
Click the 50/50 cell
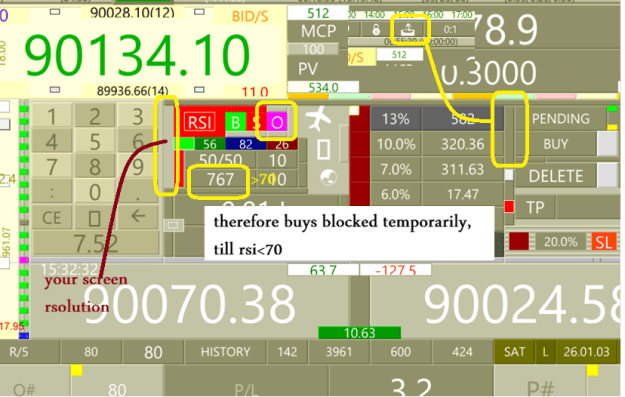click(x=220, y=160)
